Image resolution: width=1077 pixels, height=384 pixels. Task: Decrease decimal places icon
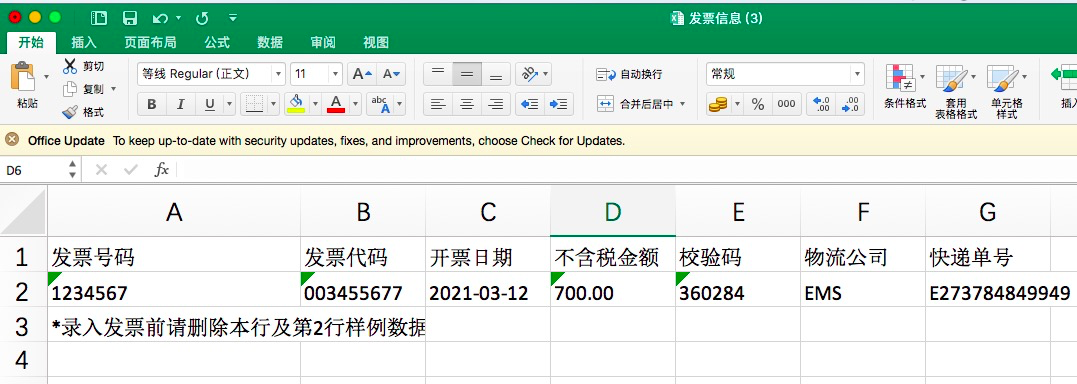[x=850, y=104]
